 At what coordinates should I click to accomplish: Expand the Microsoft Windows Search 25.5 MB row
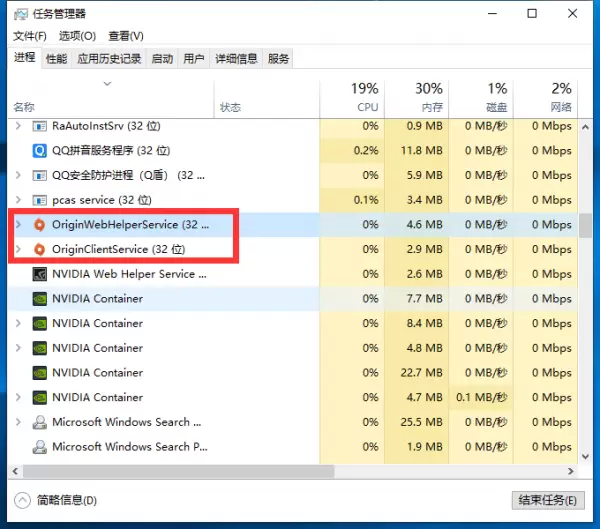click(18, 422)
